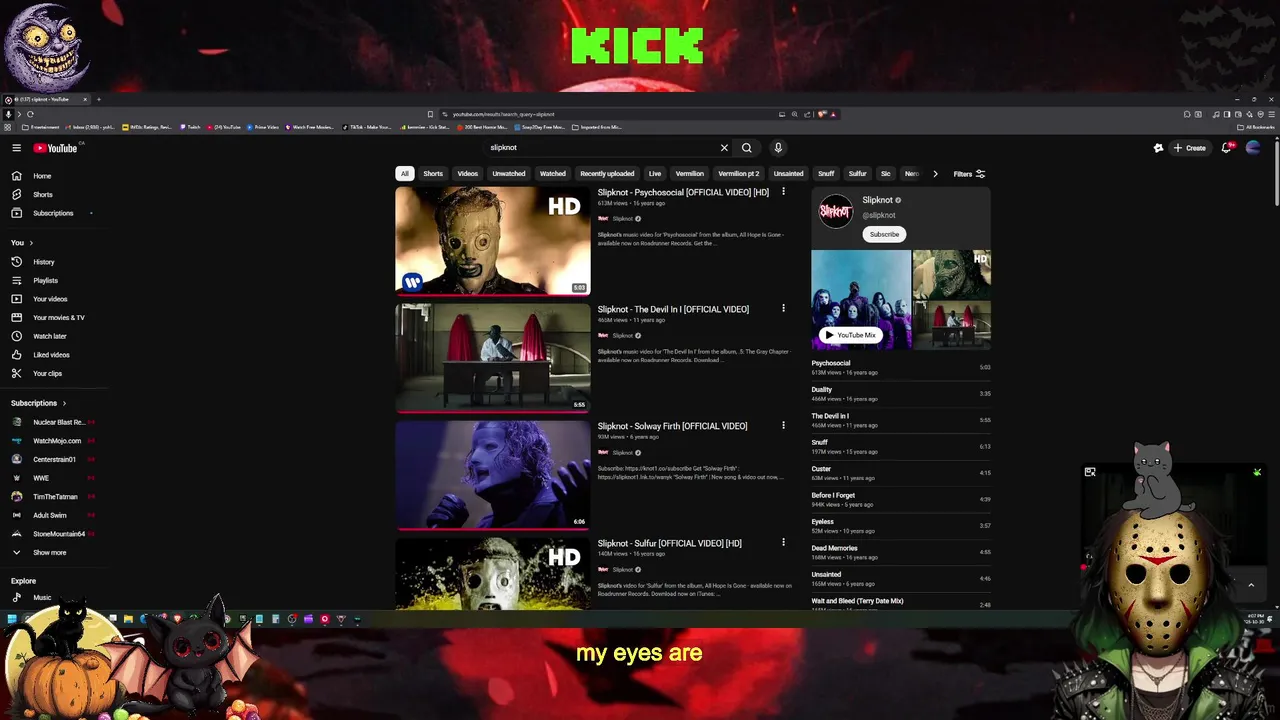Play Before I Forget from track list

901,499
